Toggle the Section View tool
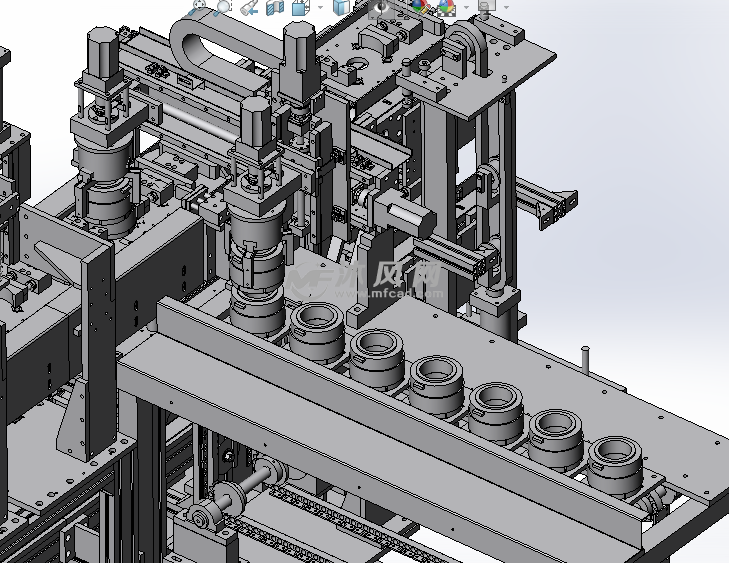The image size is (729, 563). (275, 7)
